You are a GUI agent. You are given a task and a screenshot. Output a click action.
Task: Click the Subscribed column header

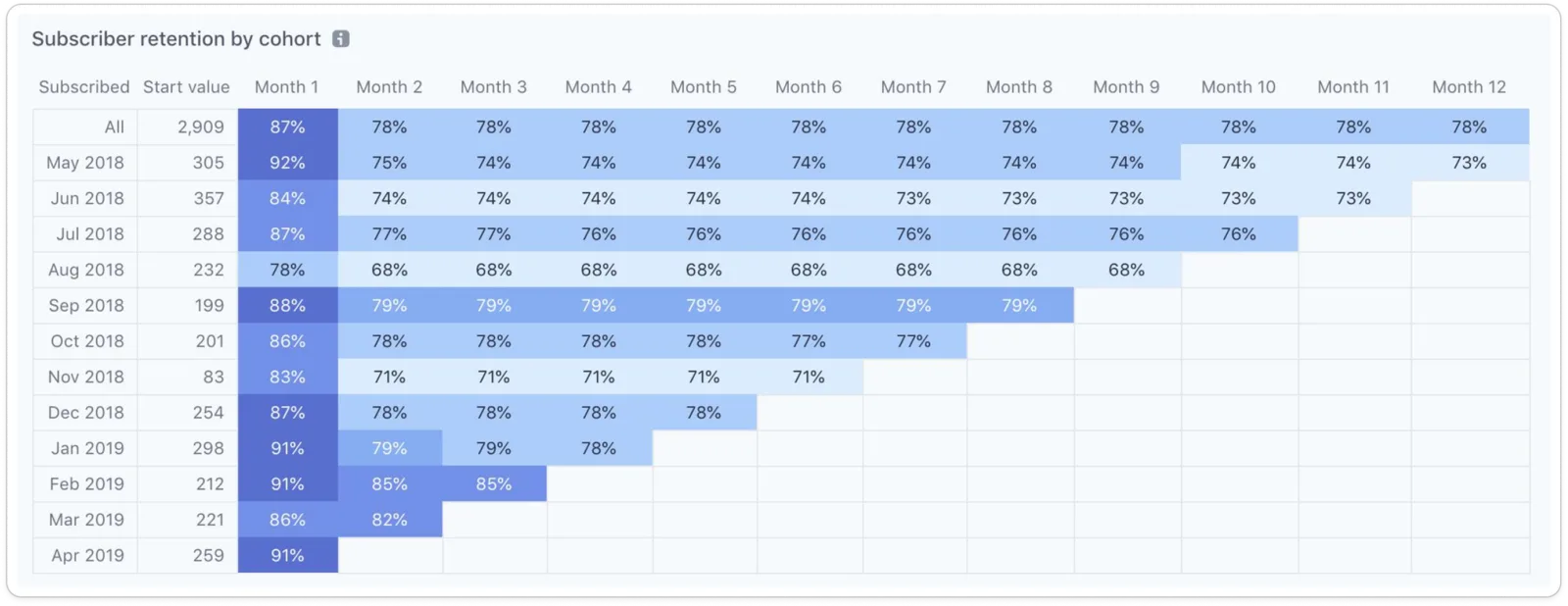coord(84,87)
